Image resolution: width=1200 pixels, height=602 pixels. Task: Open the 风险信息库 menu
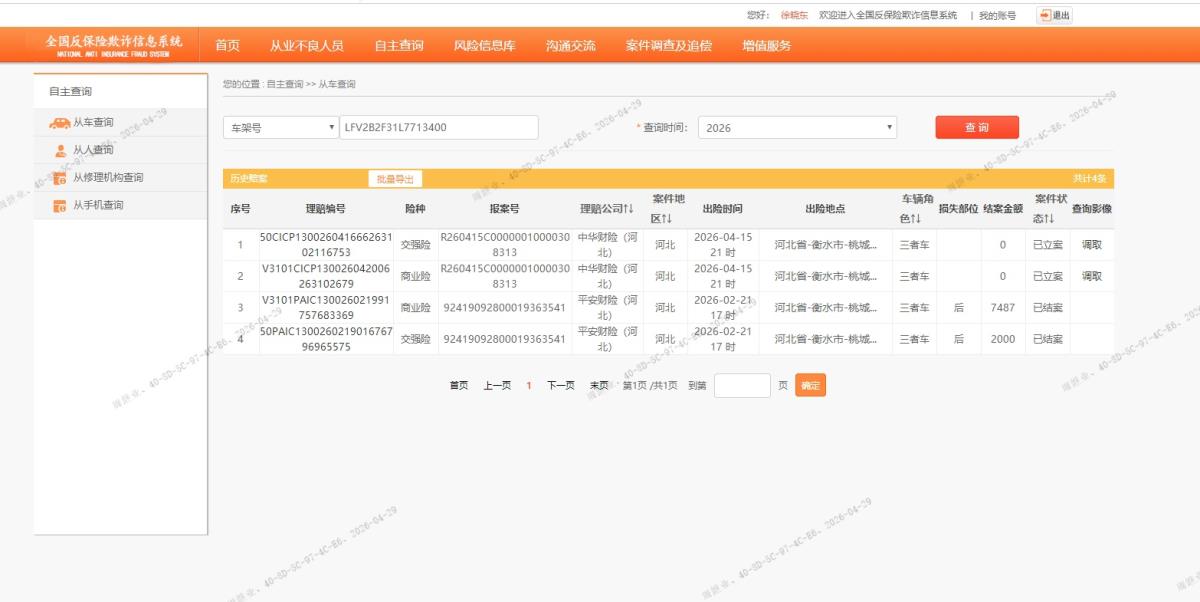[x=484, y=46]
